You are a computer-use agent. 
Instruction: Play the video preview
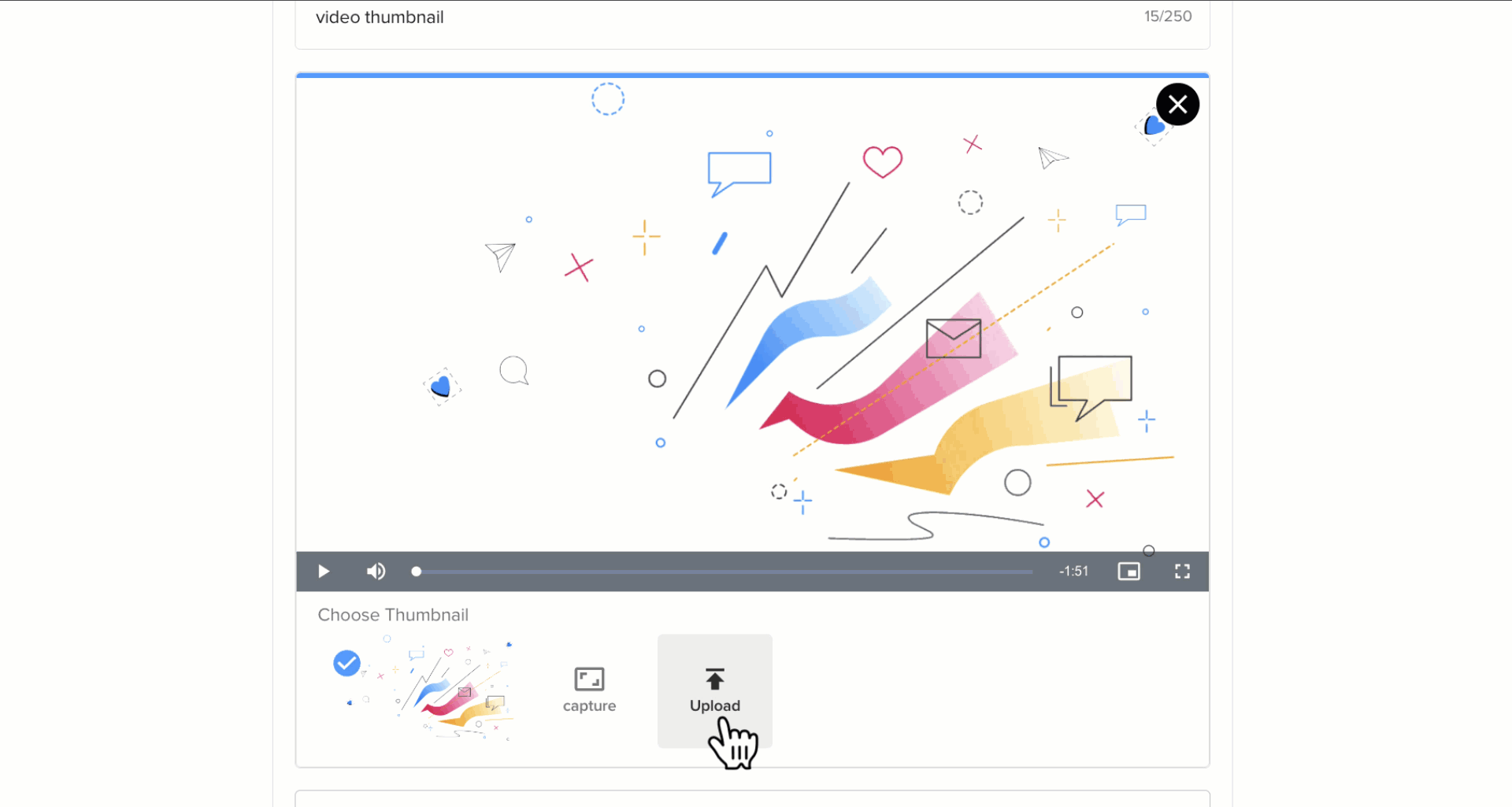pos(323,572)
